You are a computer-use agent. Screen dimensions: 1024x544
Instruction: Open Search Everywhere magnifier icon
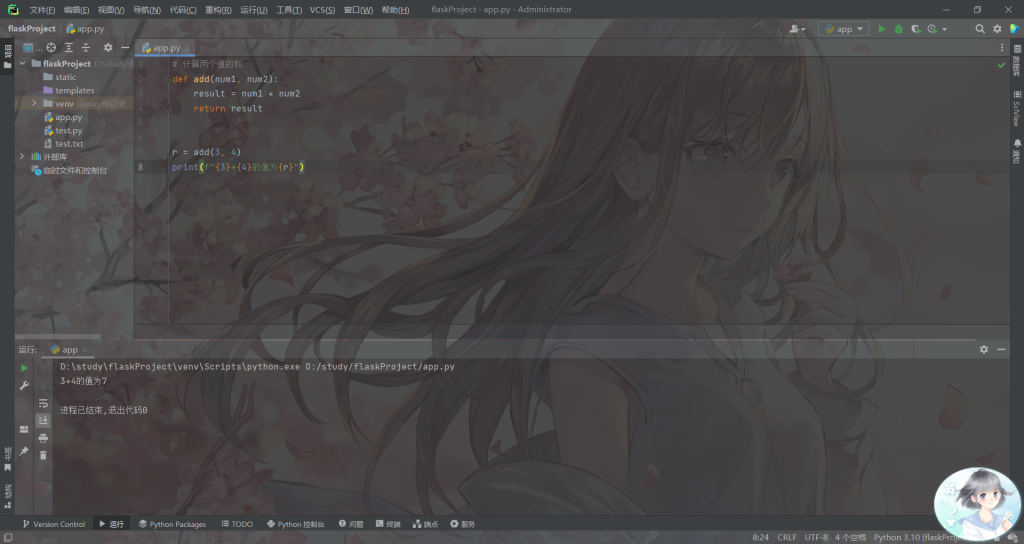point(980,29)
